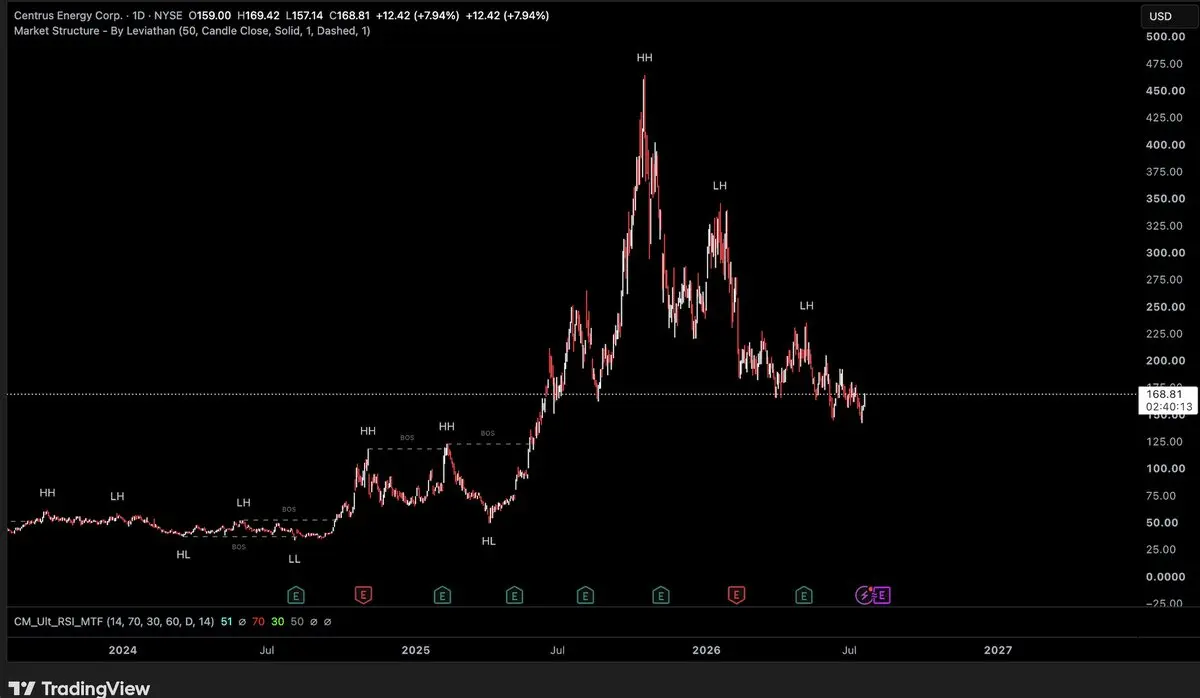Click the 250.00 price scale label

coord(1165,307)
